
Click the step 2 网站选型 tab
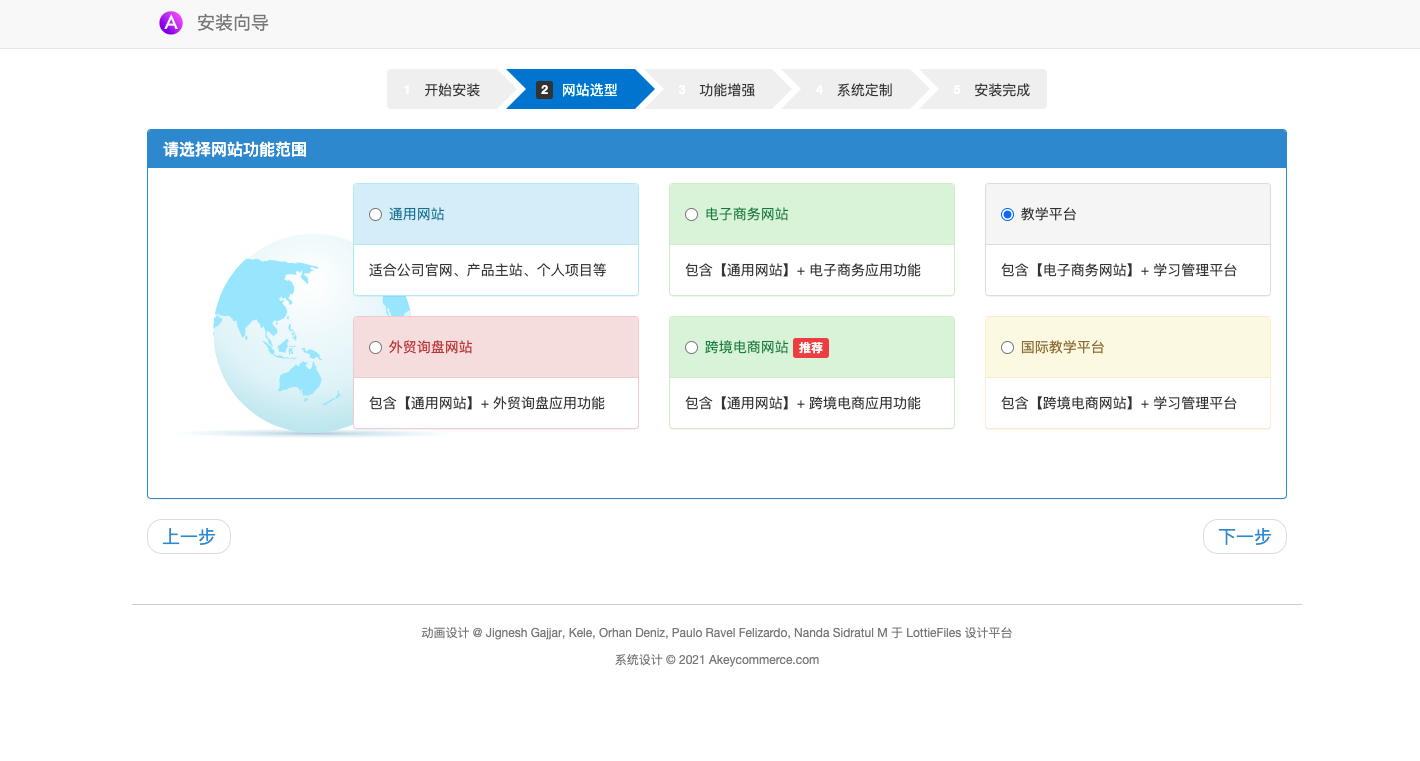click(581, 89)
